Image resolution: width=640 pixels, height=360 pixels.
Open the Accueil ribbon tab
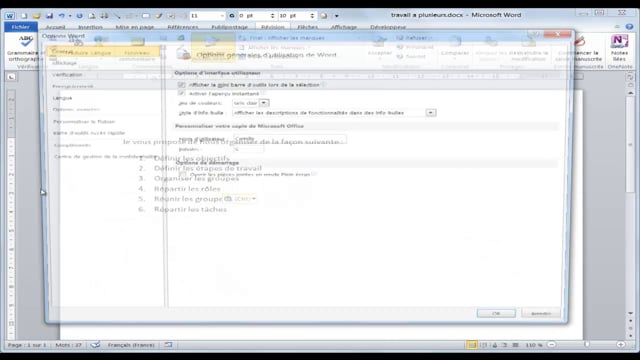(x=55, y=27)
